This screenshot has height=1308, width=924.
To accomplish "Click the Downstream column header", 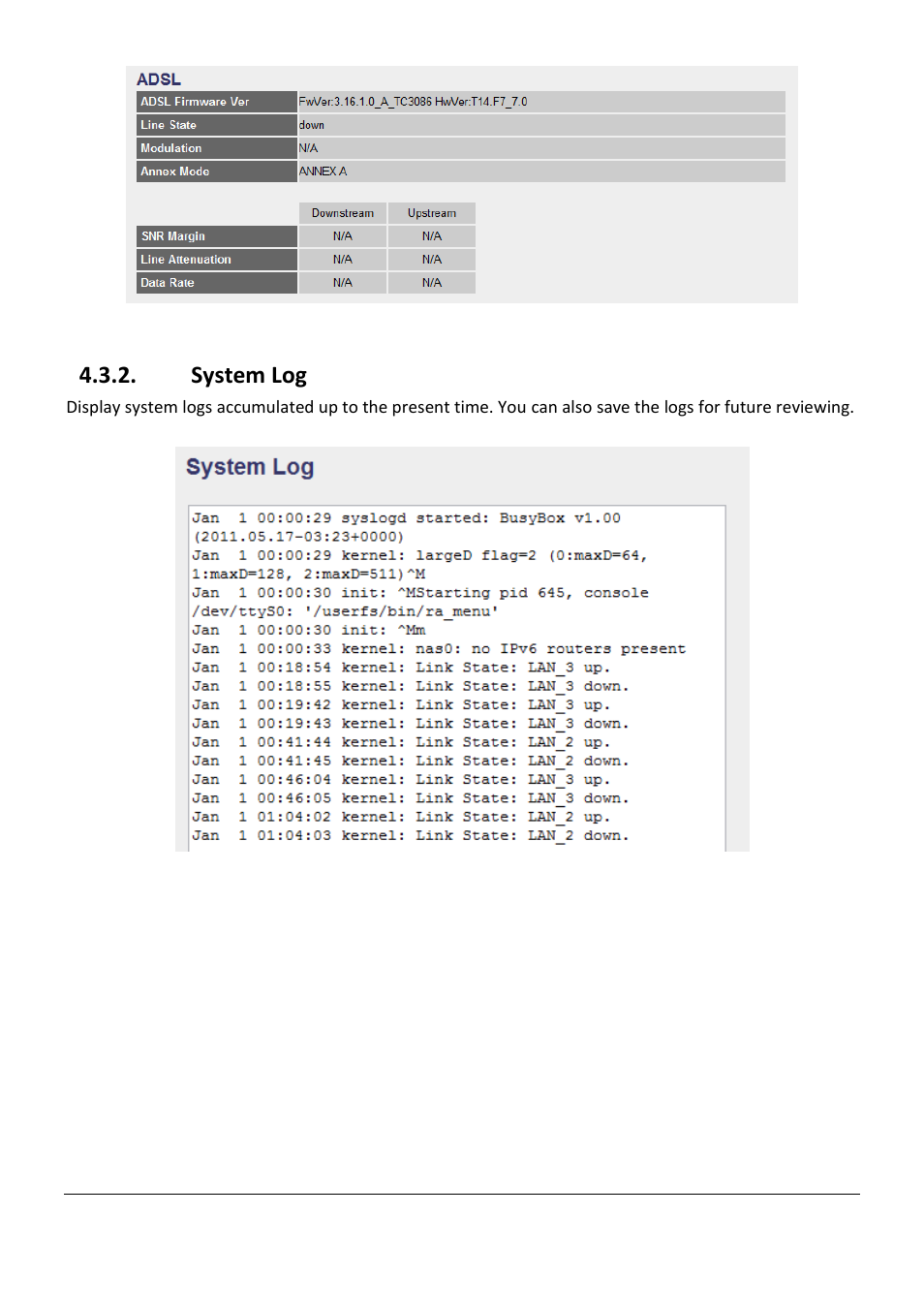I will pyautogui.click(x=343, y=213).
